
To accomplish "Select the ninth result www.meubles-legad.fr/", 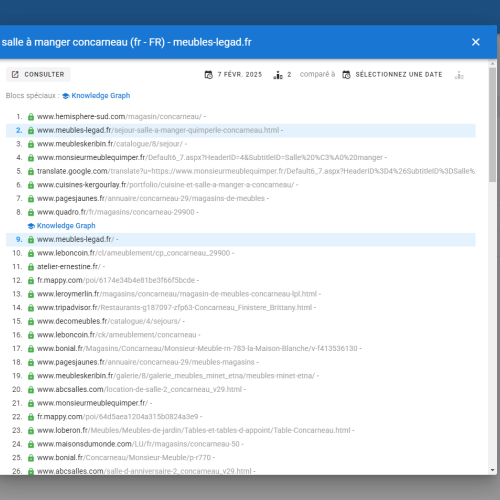I will tap(241, 239).
